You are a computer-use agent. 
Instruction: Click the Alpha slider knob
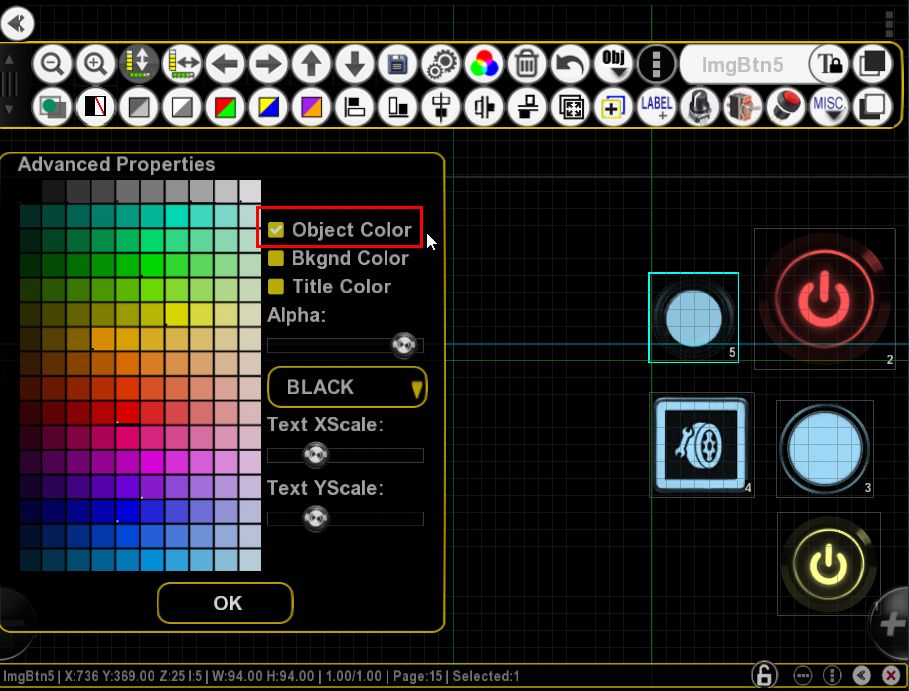click(404, 346)
